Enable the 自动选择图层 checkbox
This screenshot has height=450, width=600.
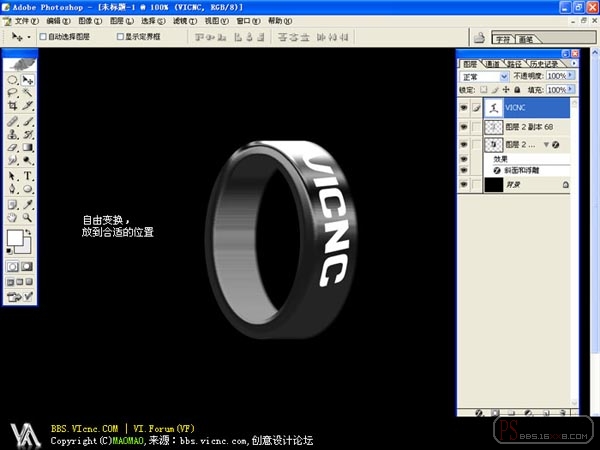coord(43,37)
